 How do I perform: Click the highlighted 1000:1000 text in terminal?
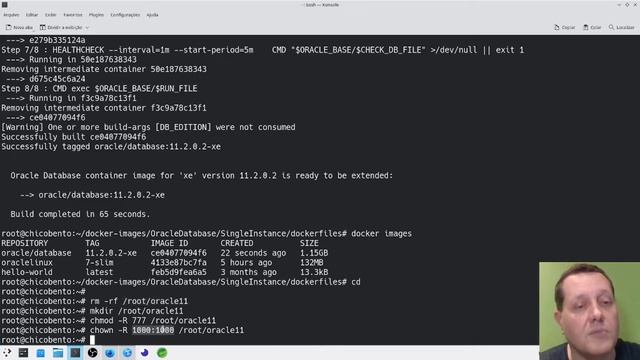click(x=153, y=330)
